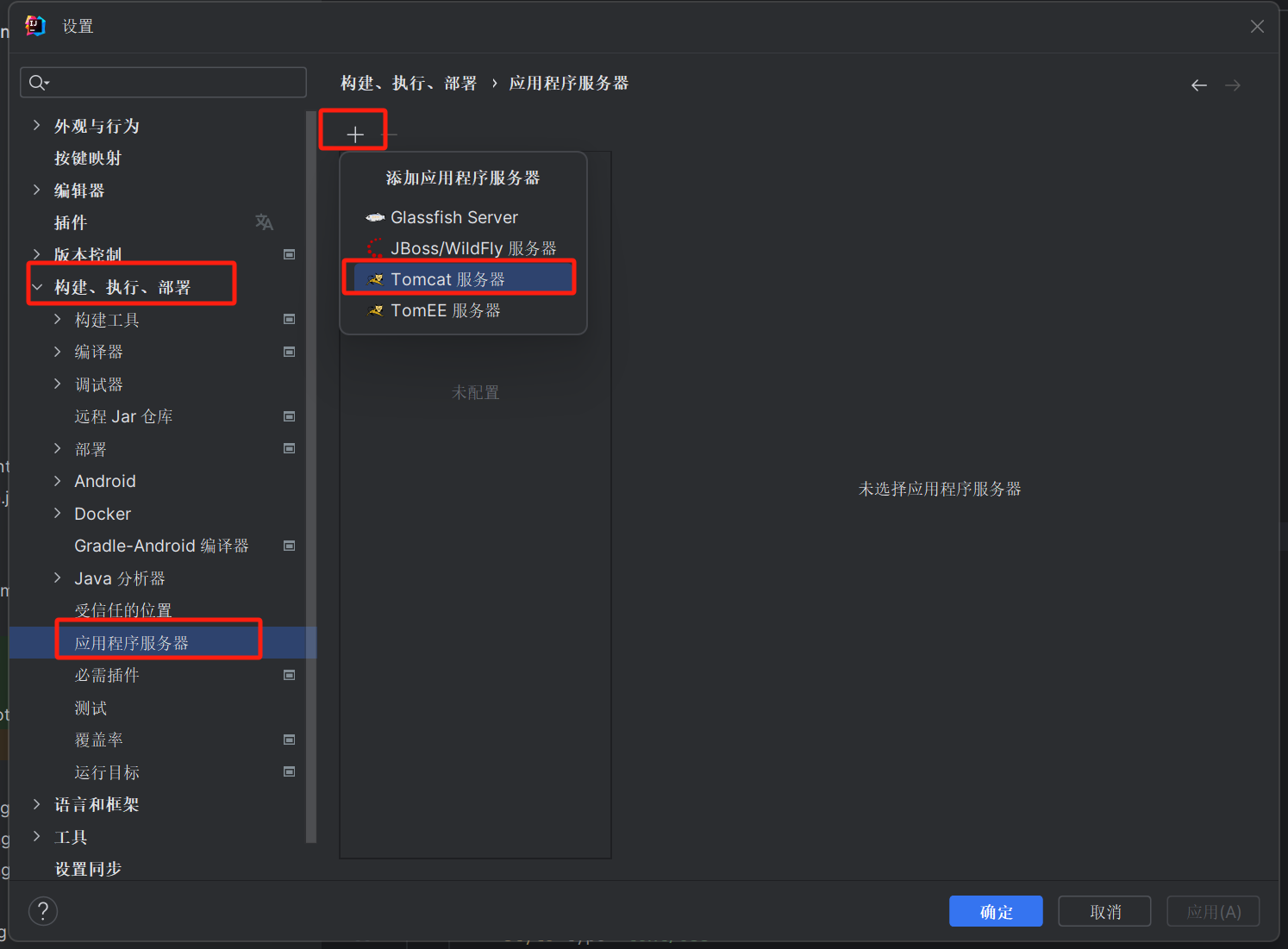The height and width of the screenshot is (949, 1288).
Task: Click the project-level icon beside 部署
Action: [x=290, y=448]
